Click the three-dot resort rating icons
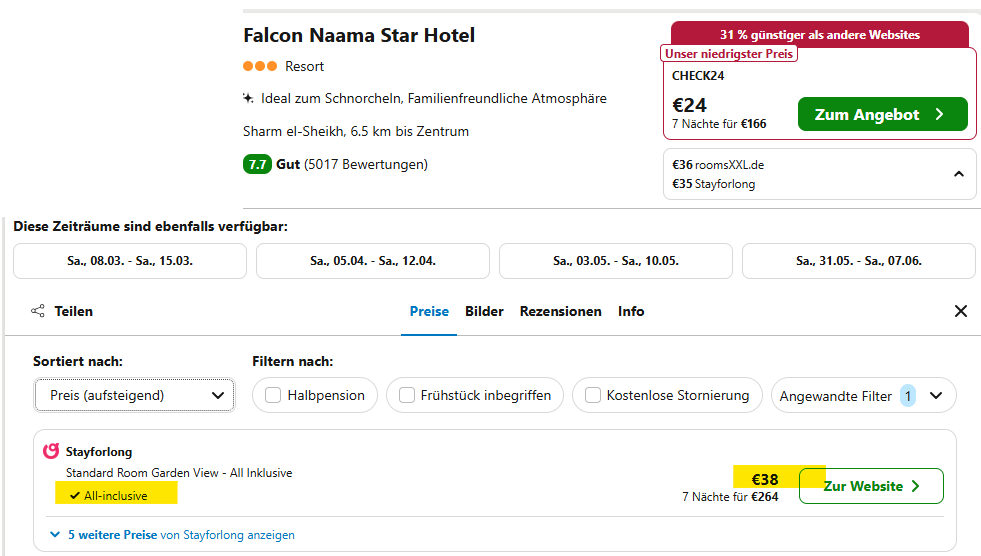This screenshot has height=556, width=981. (260, 66)
